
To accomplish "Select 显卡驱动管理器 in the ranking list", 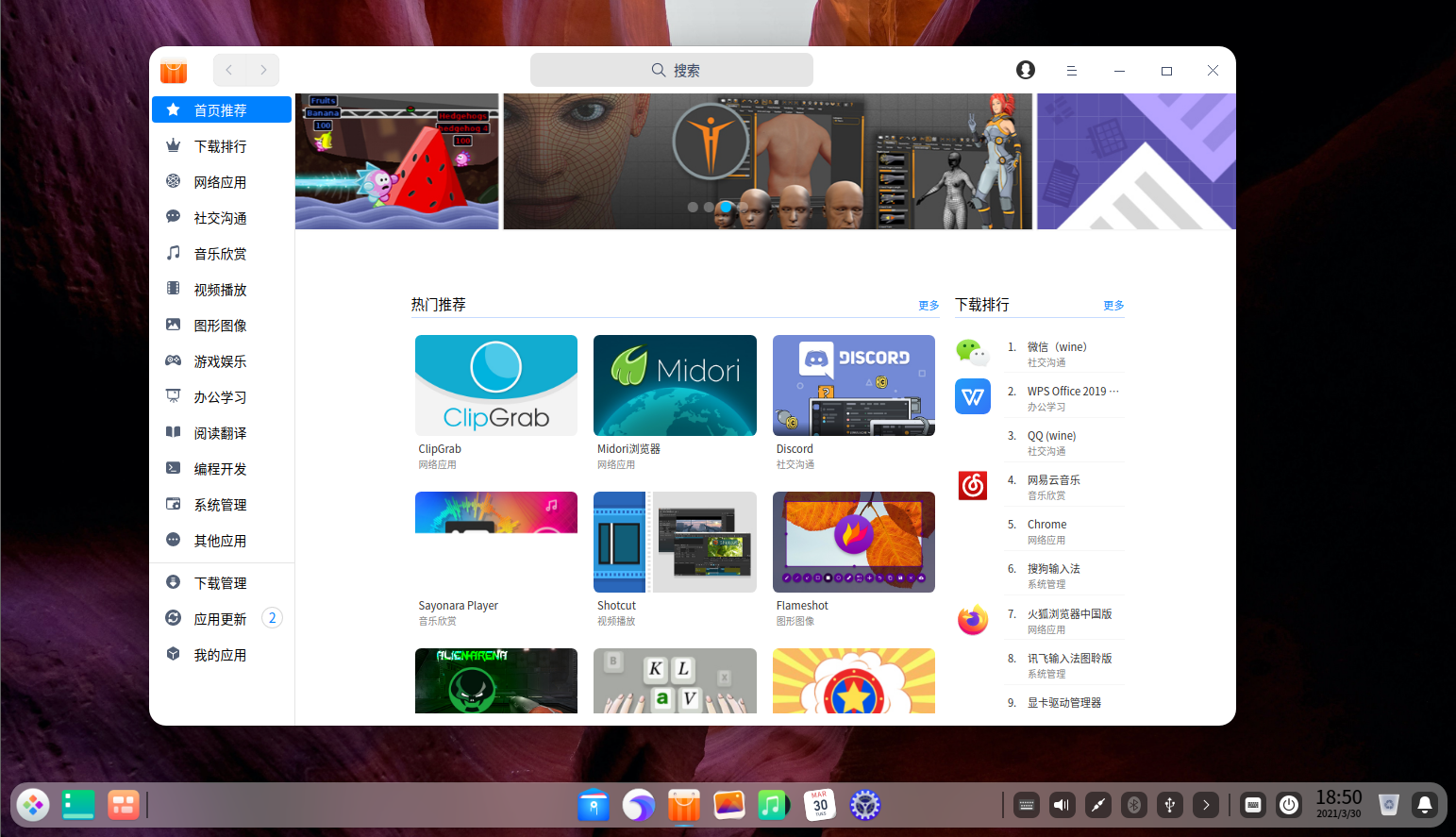I will 1063,703.
